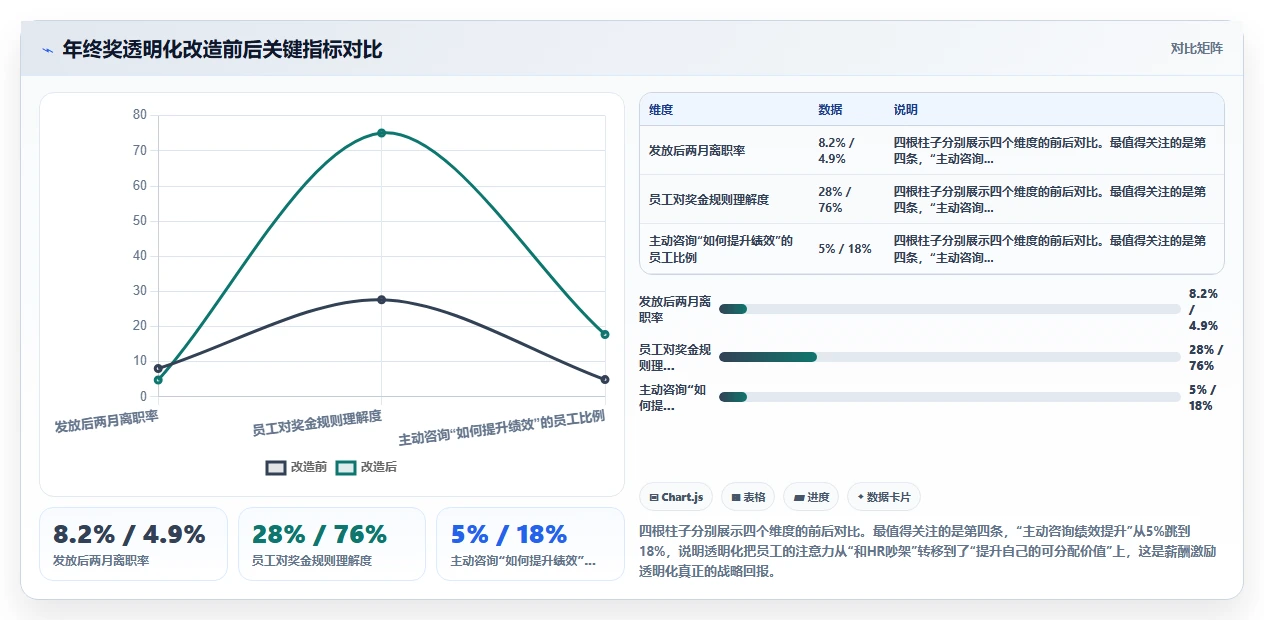Select the 数据卡片 tag chip
This screenshot has height=620, width=1264.
point(884,497)
